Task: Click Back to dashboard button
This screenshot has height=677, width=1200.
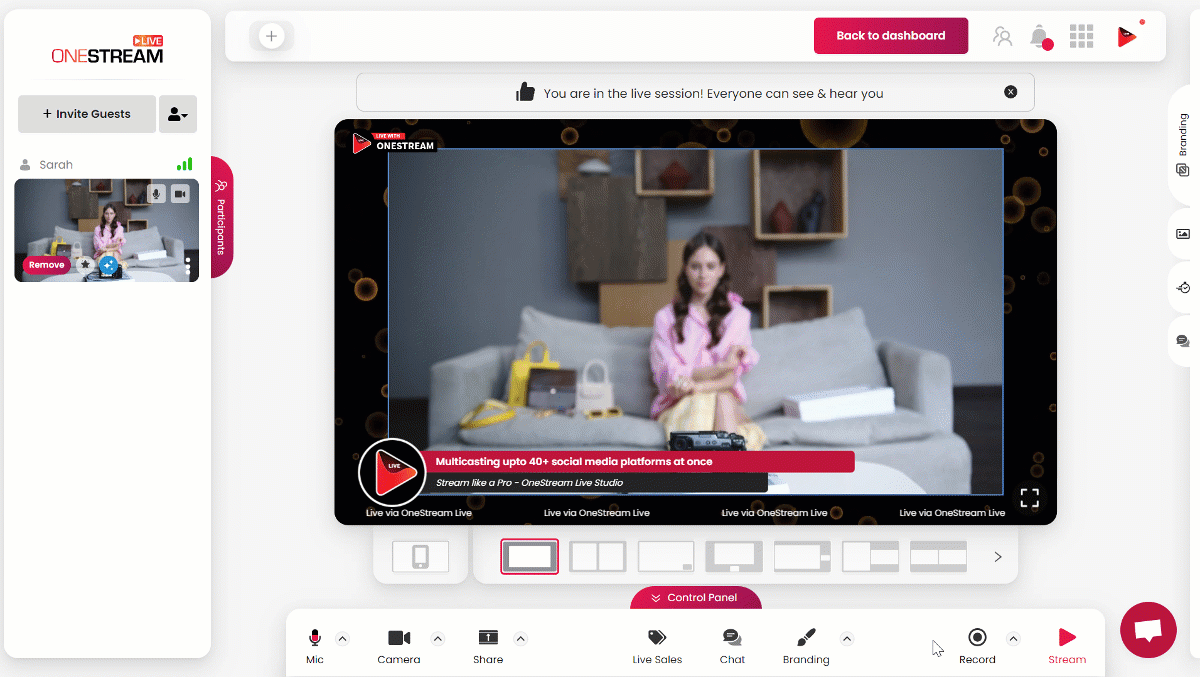Action: click(x=890, y=36)
